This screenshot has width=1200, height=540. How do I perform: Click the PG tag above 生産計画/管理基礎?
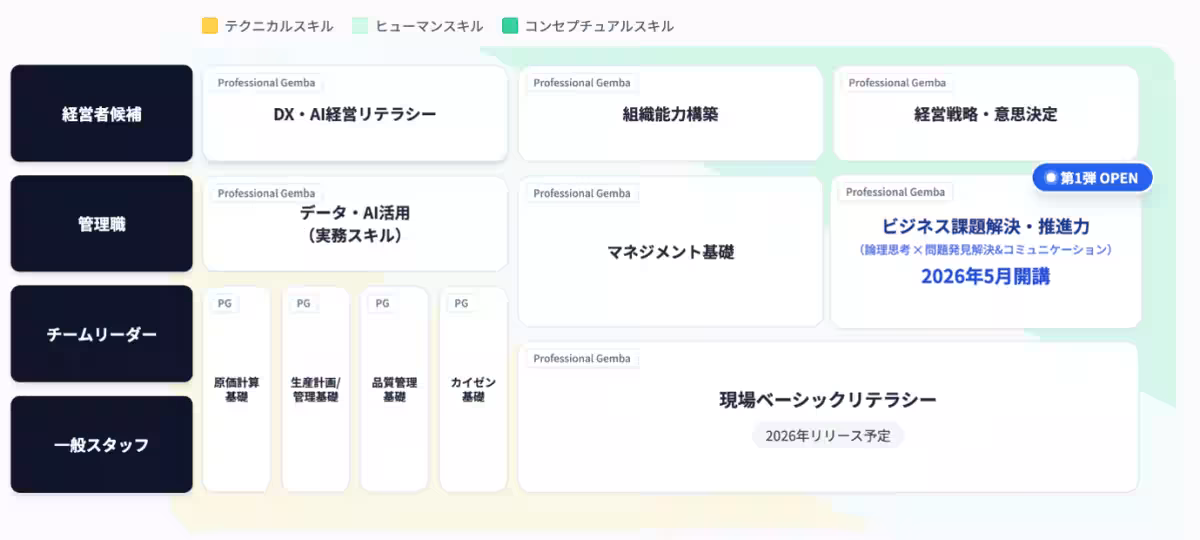point(303,303)
